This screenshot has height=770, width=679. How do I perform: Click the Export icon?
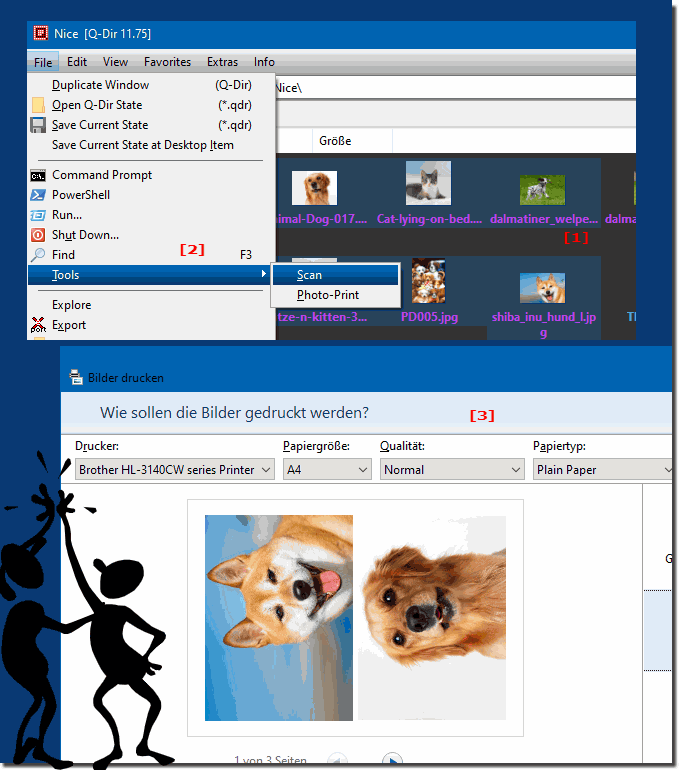click(38, 325)
